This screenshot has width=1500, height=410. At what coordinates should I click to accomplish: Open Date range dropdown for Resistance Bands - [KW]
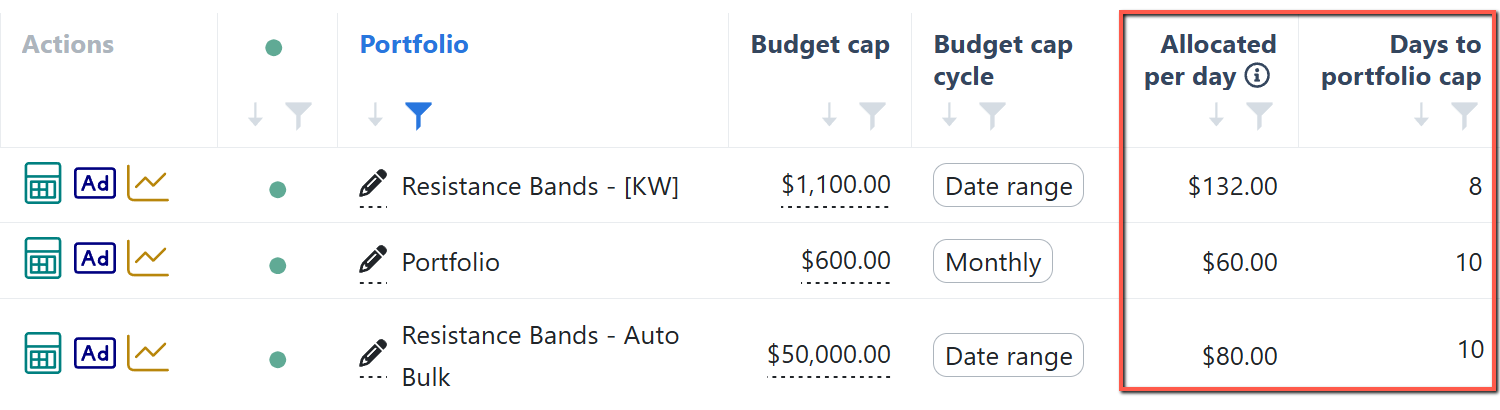[1008, 185]
